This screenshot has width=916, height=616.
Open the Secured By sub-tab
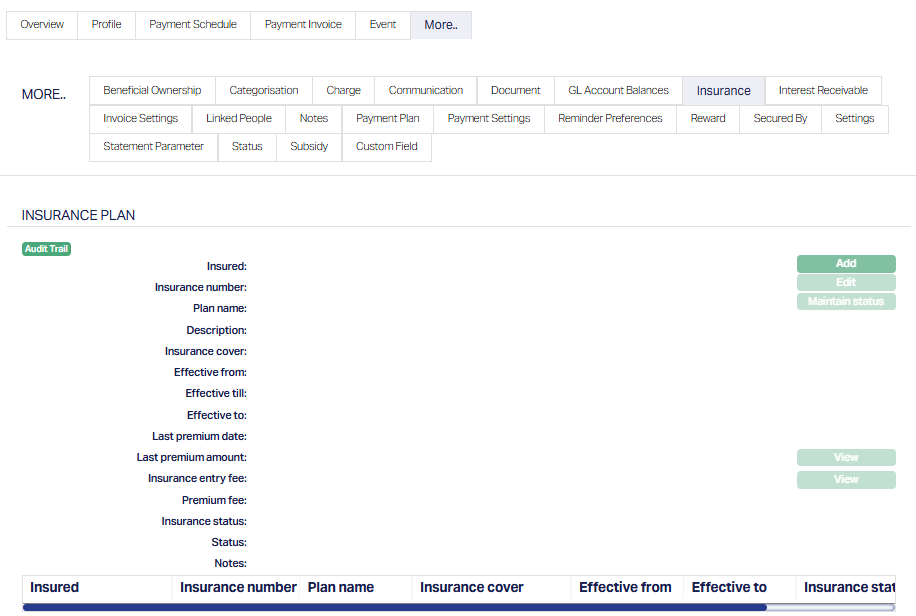(x=780, y=118)
